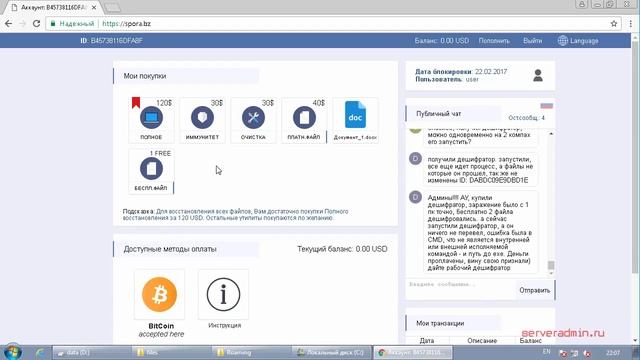Reload the page

[36, 24]
